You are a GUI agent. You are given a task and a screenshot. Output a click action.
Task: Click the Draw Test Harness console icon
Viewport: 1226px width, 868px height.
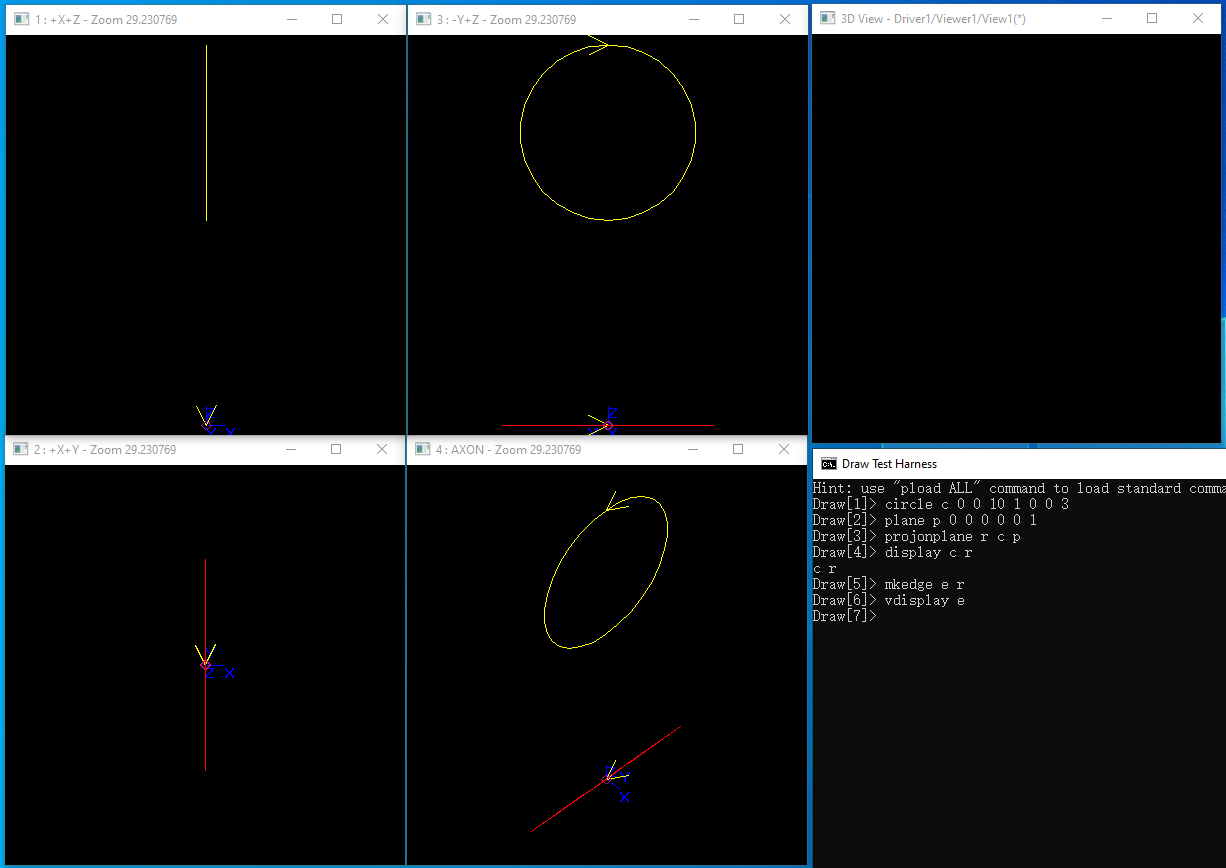828,464
